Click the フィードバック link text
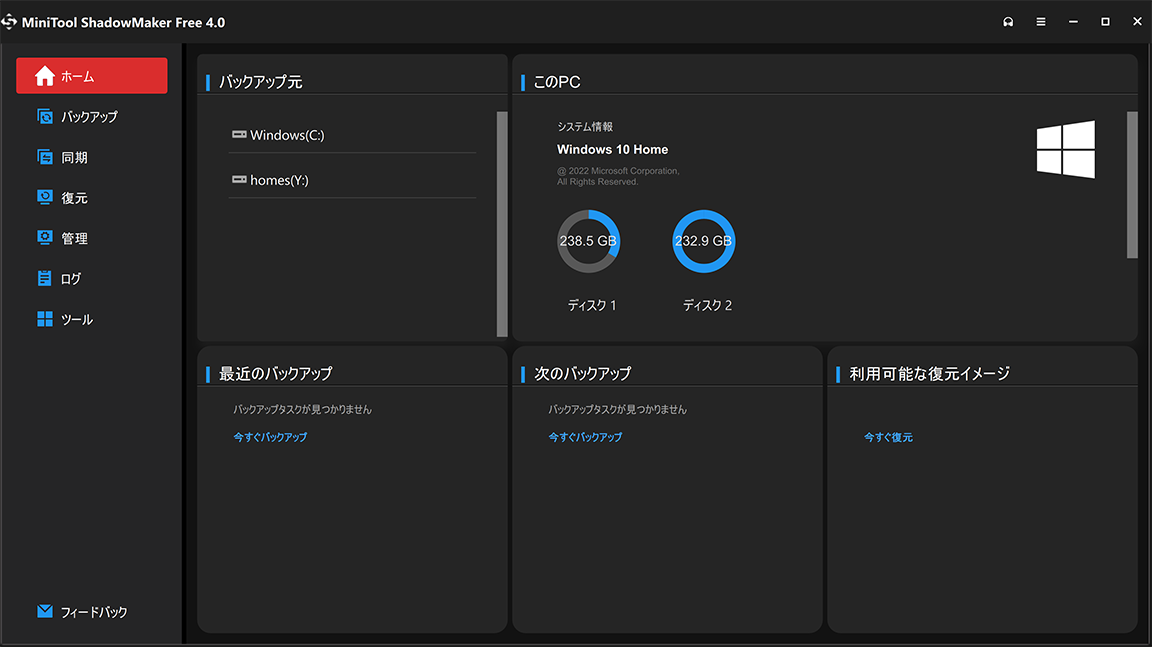Viewport: 1152px width, 647px height. point(94,612)
